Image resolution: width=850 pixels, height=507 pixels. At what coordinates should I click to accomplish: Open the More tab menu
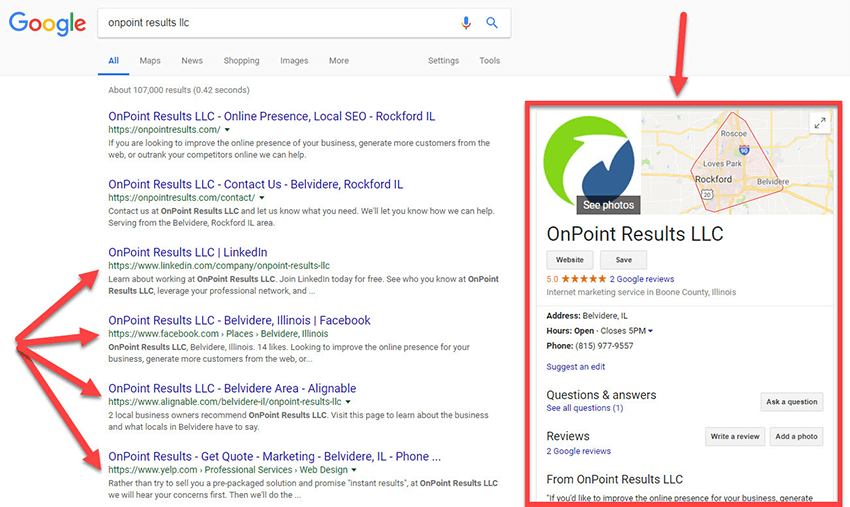coord(339,61)
